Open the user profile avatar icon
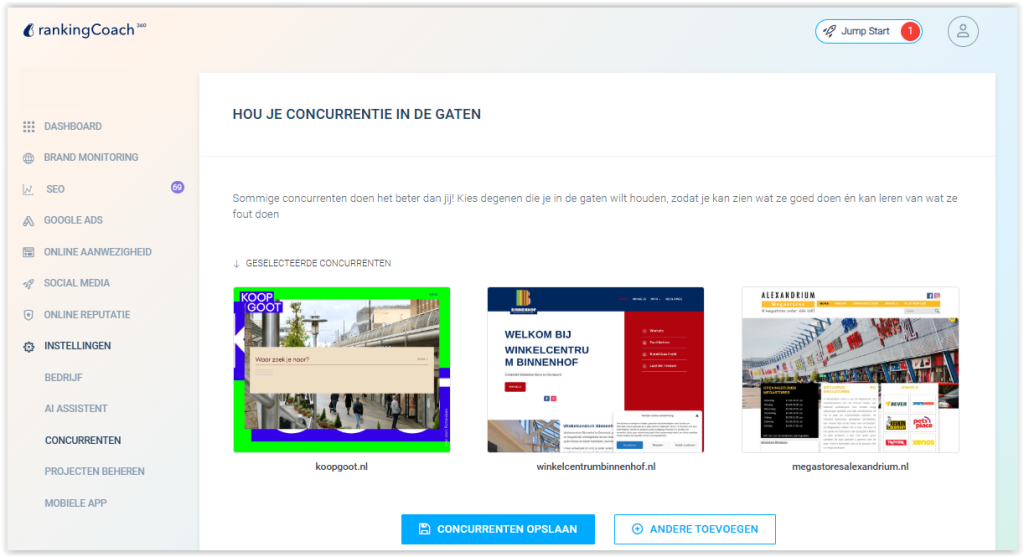 [962, 31]
